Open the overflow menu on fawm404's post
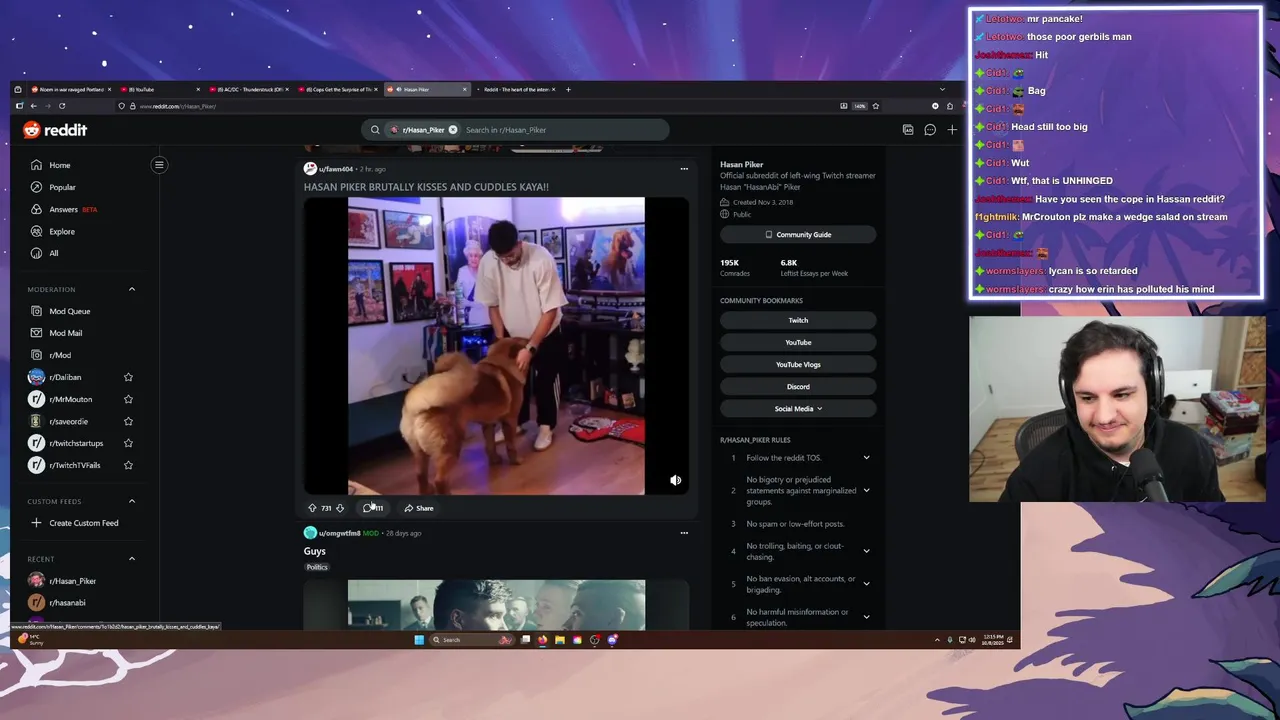1280x720 pixels. pyautogui.click(x=684, y=169)
